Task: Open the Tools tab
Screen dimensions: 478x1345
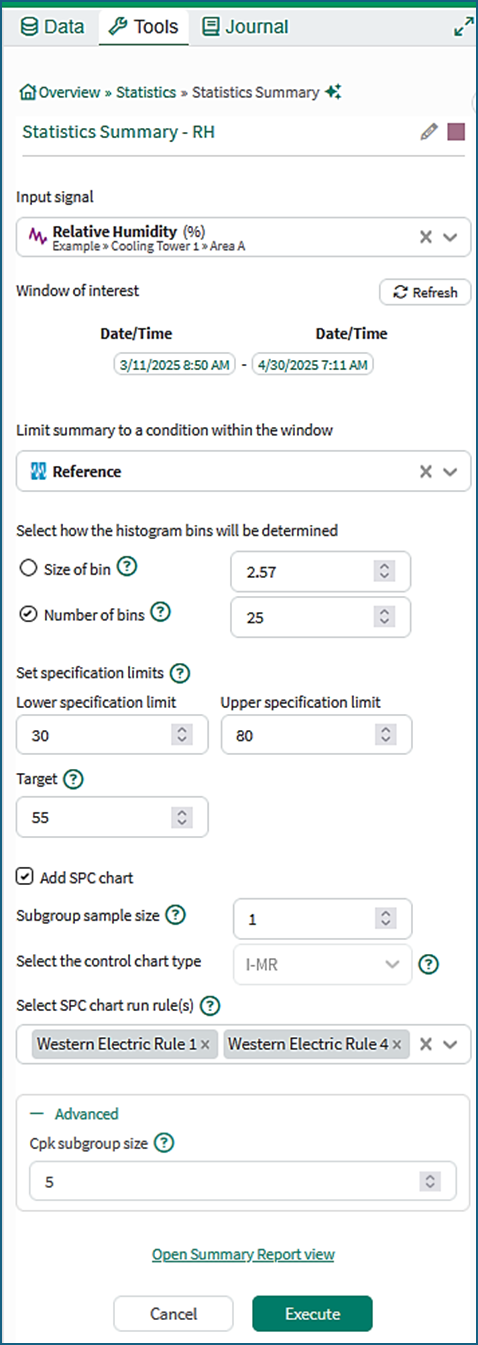Action: 144,27
